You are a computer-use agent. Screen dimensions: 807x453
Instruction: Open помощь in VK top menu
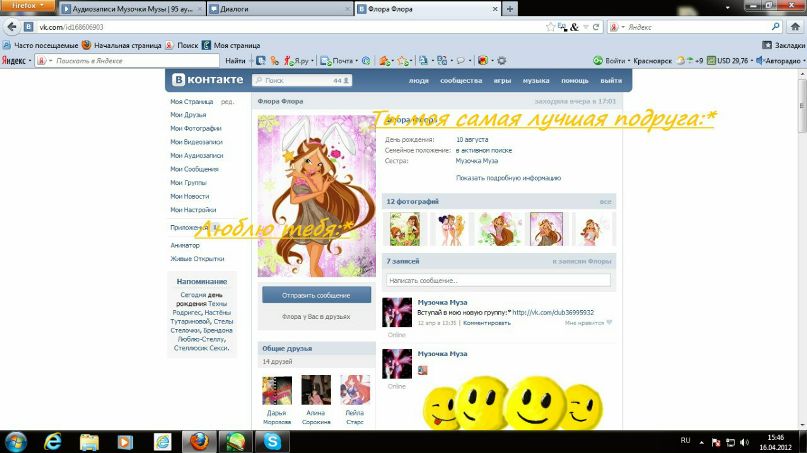574,81
